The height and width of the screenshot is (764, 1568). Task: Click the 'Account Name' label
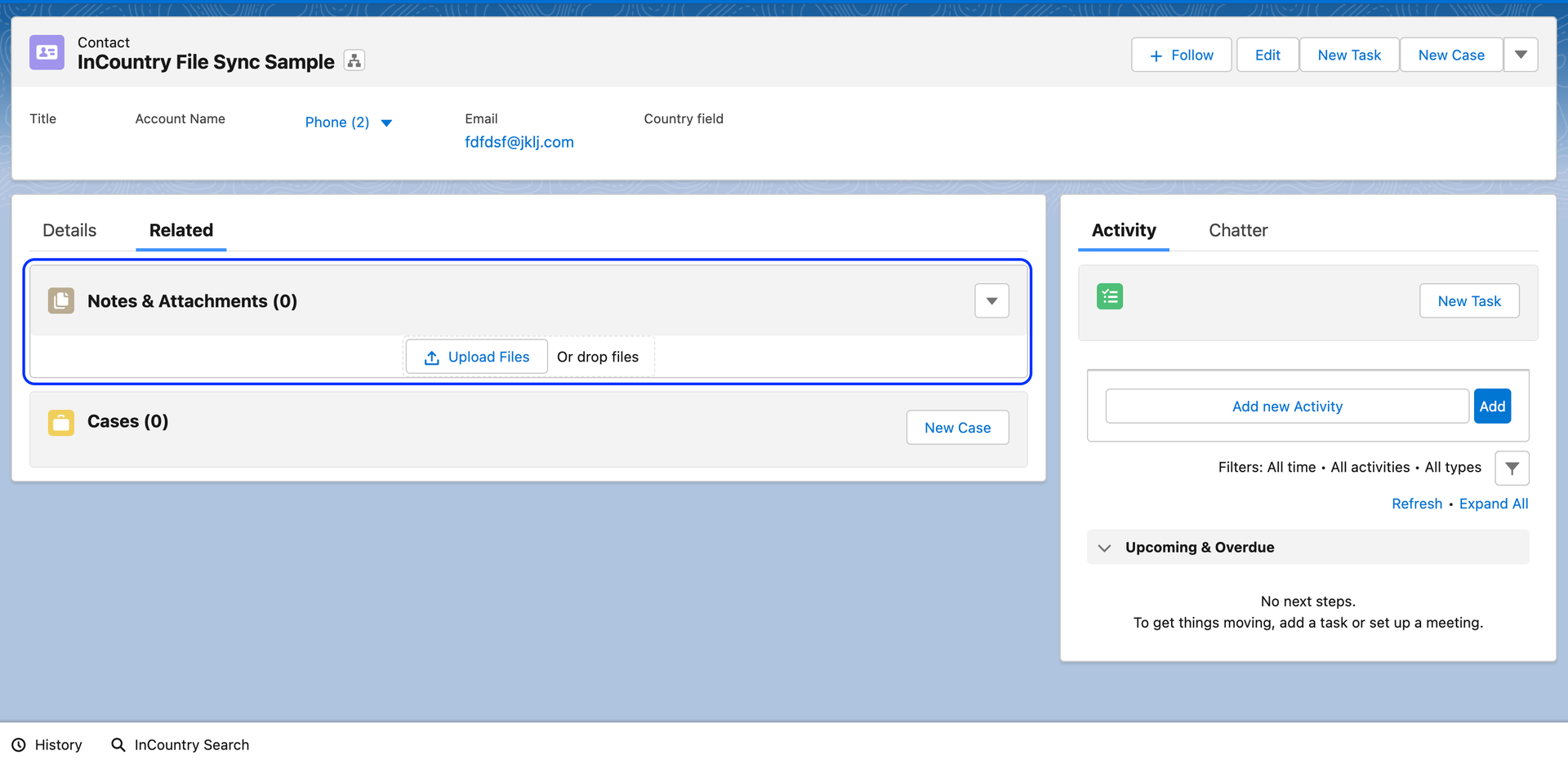pyautogui.click(x=180, y=118)
